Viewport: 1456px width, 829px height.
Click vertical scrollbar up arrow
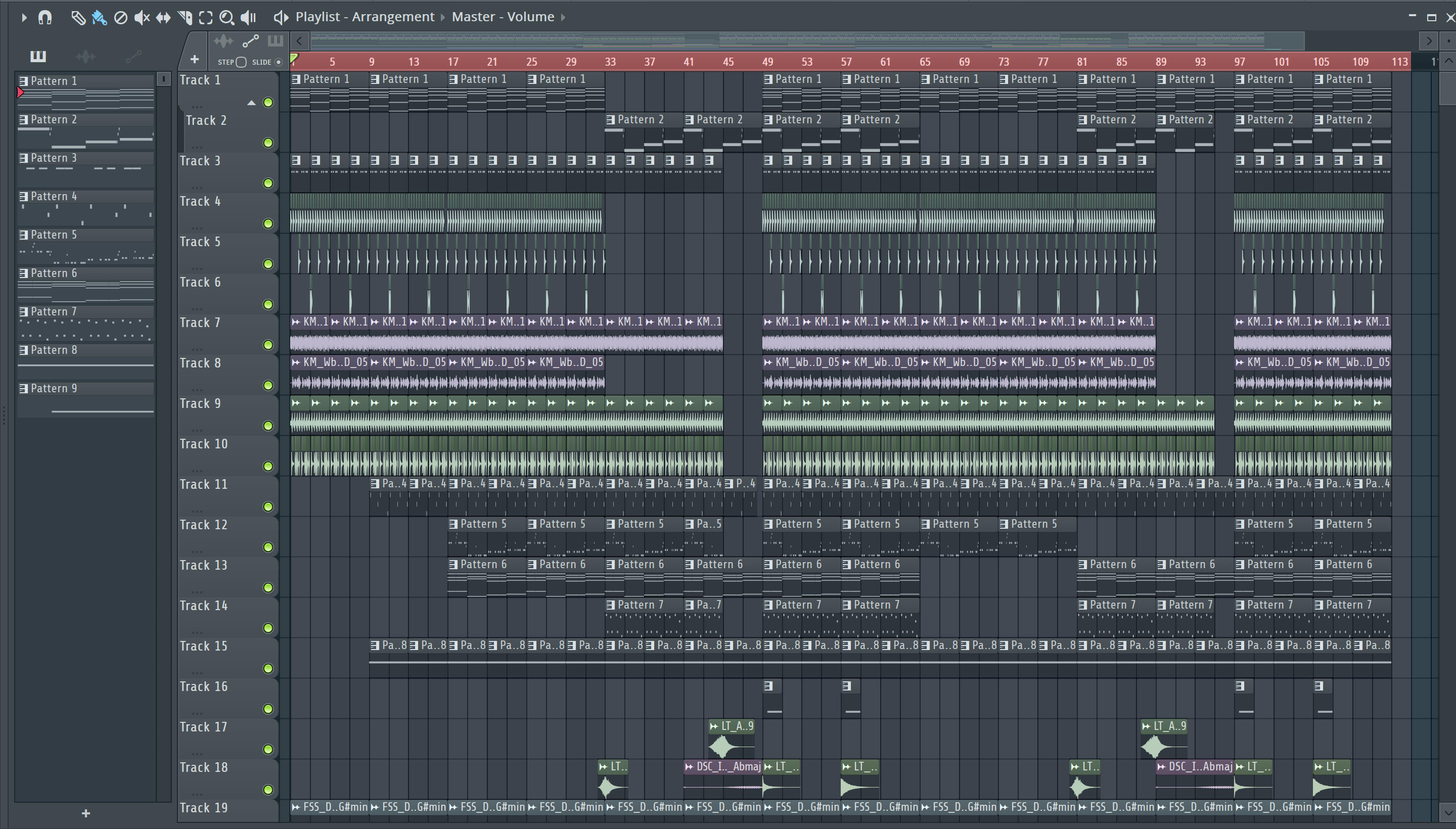[1448, 61]
